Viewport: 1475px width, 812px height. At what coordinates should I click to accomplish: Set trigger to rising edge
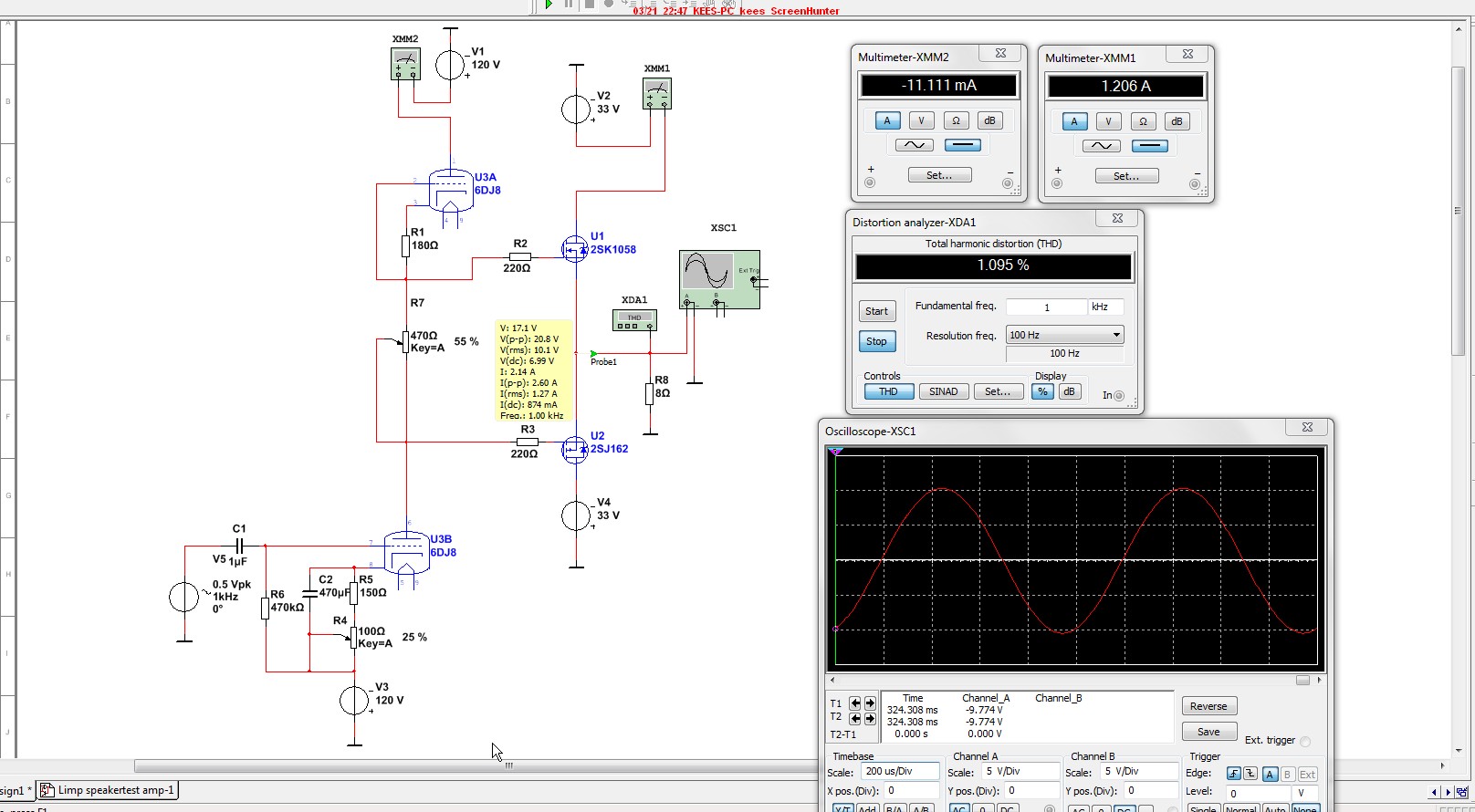pos(1234,774)
